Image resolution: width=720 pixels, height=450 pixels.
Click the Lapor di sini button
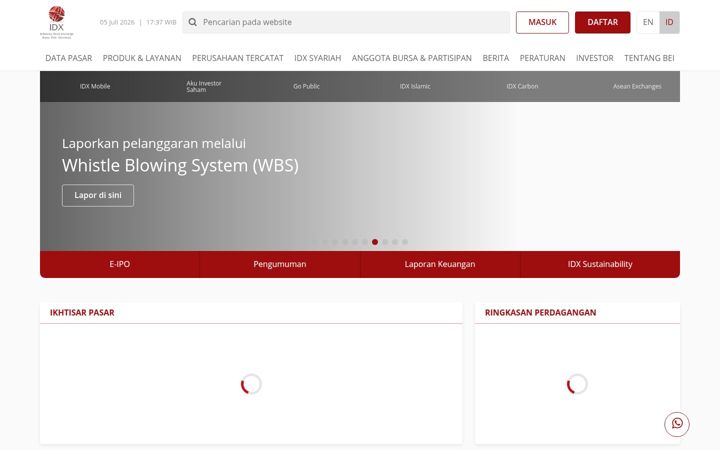coord(98,195)
